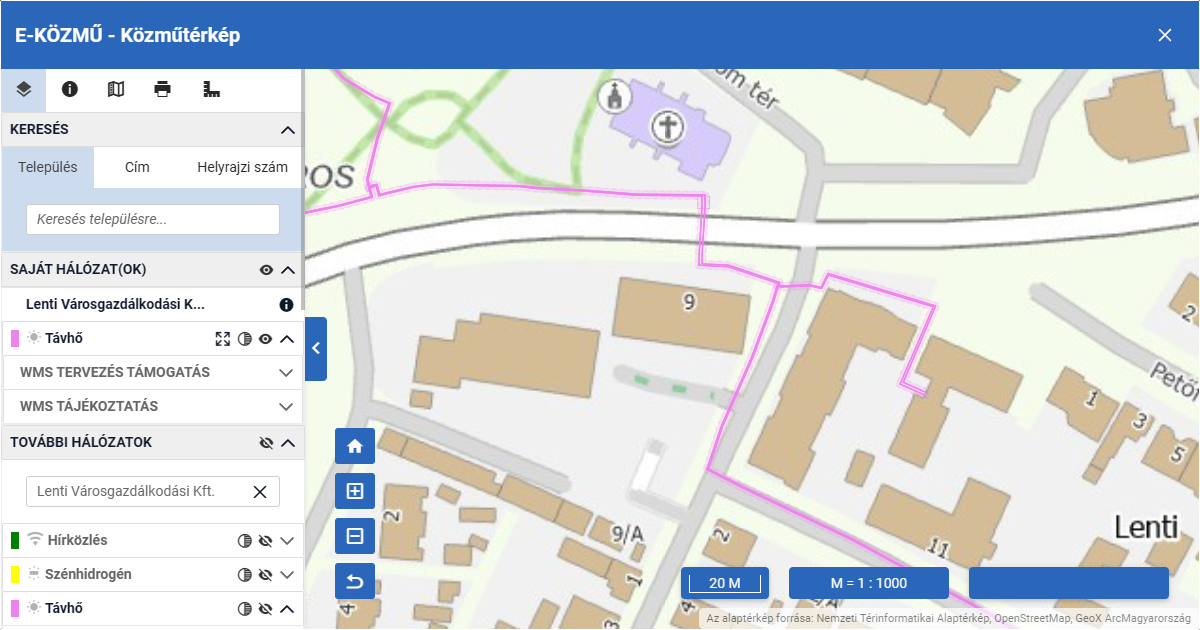Open the print tool
Viewport: 1200px width, 630px height.
[x=163, y=89]
